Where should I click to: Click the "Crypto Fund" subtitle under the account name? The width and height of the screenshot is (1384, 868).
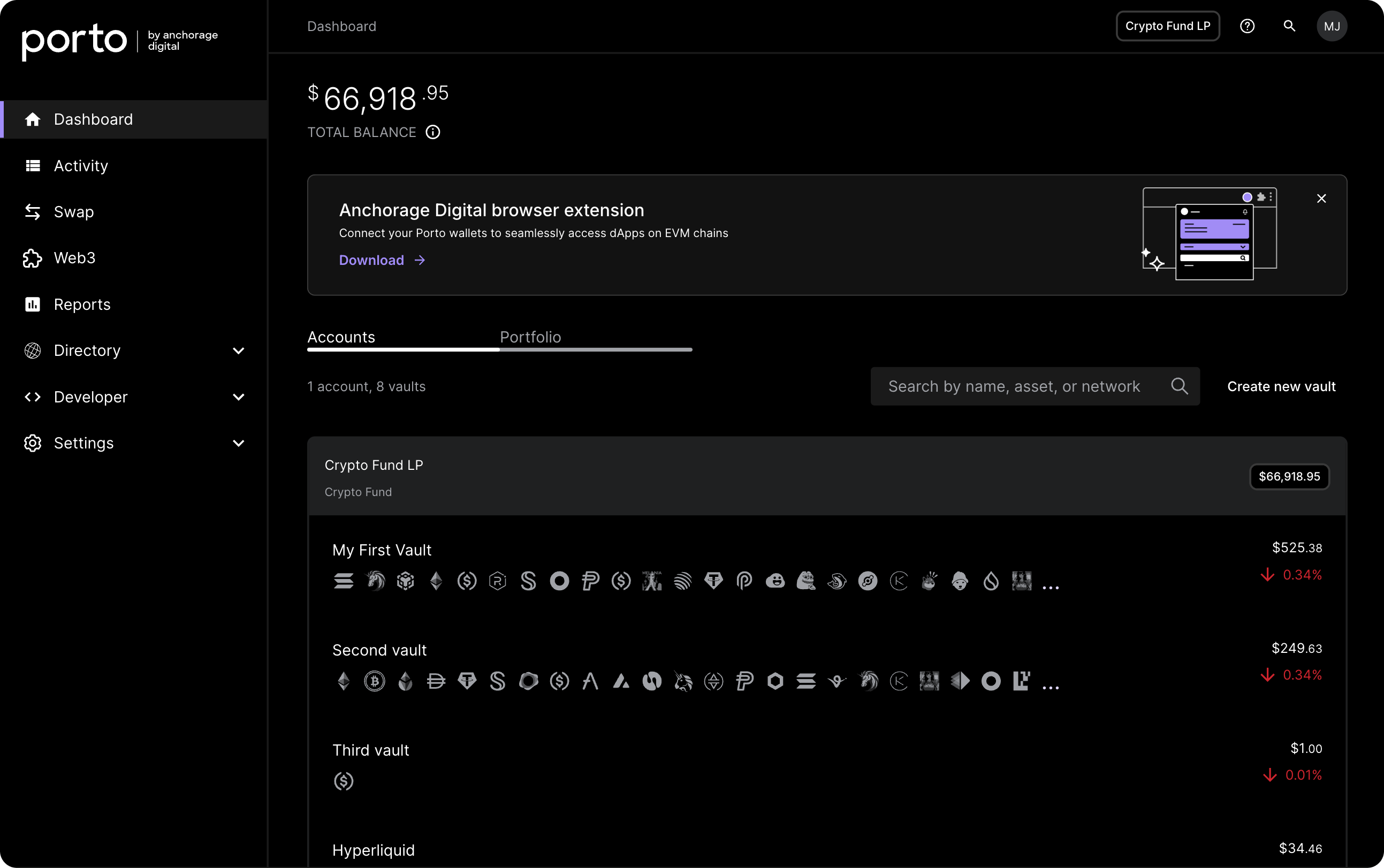[358, 492]
